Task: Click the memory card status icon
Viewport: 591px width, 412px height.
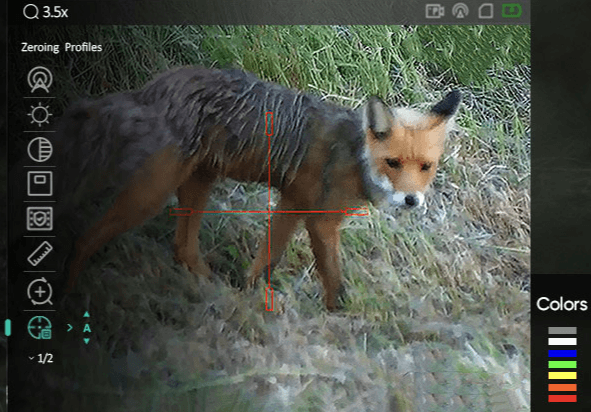Action: (486, 11)
